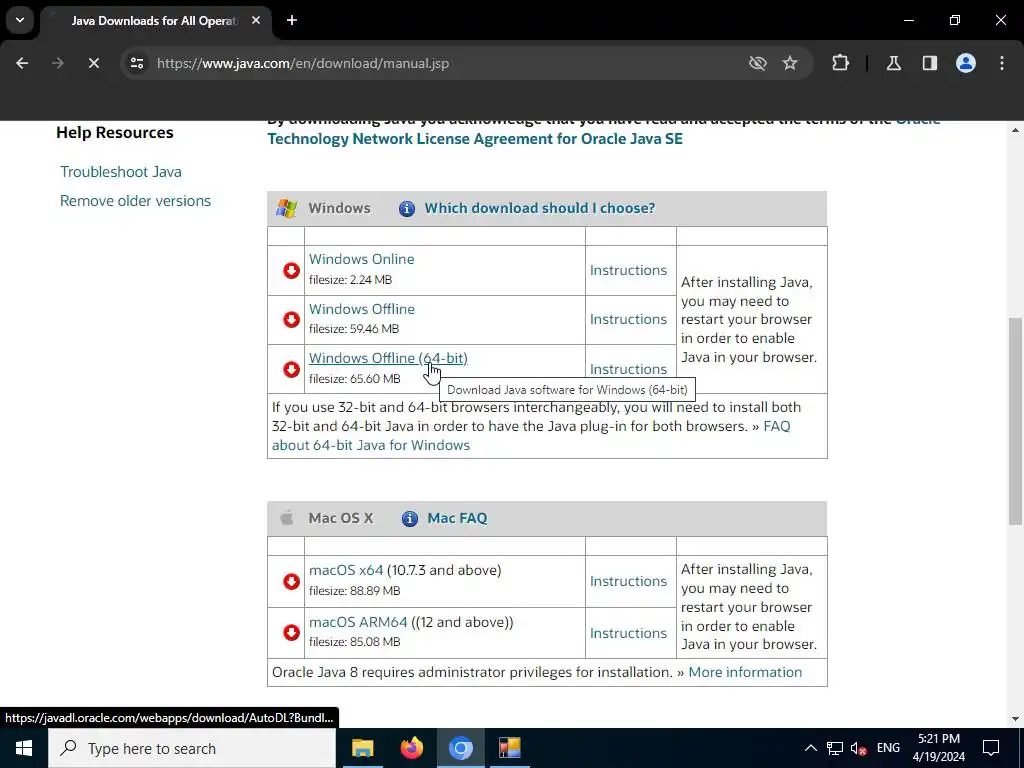Viewport: 1024px width, 768px height.
Task: Click the macOS ARM64 download link
Action: pyautogui.click(x=358, y=622)
